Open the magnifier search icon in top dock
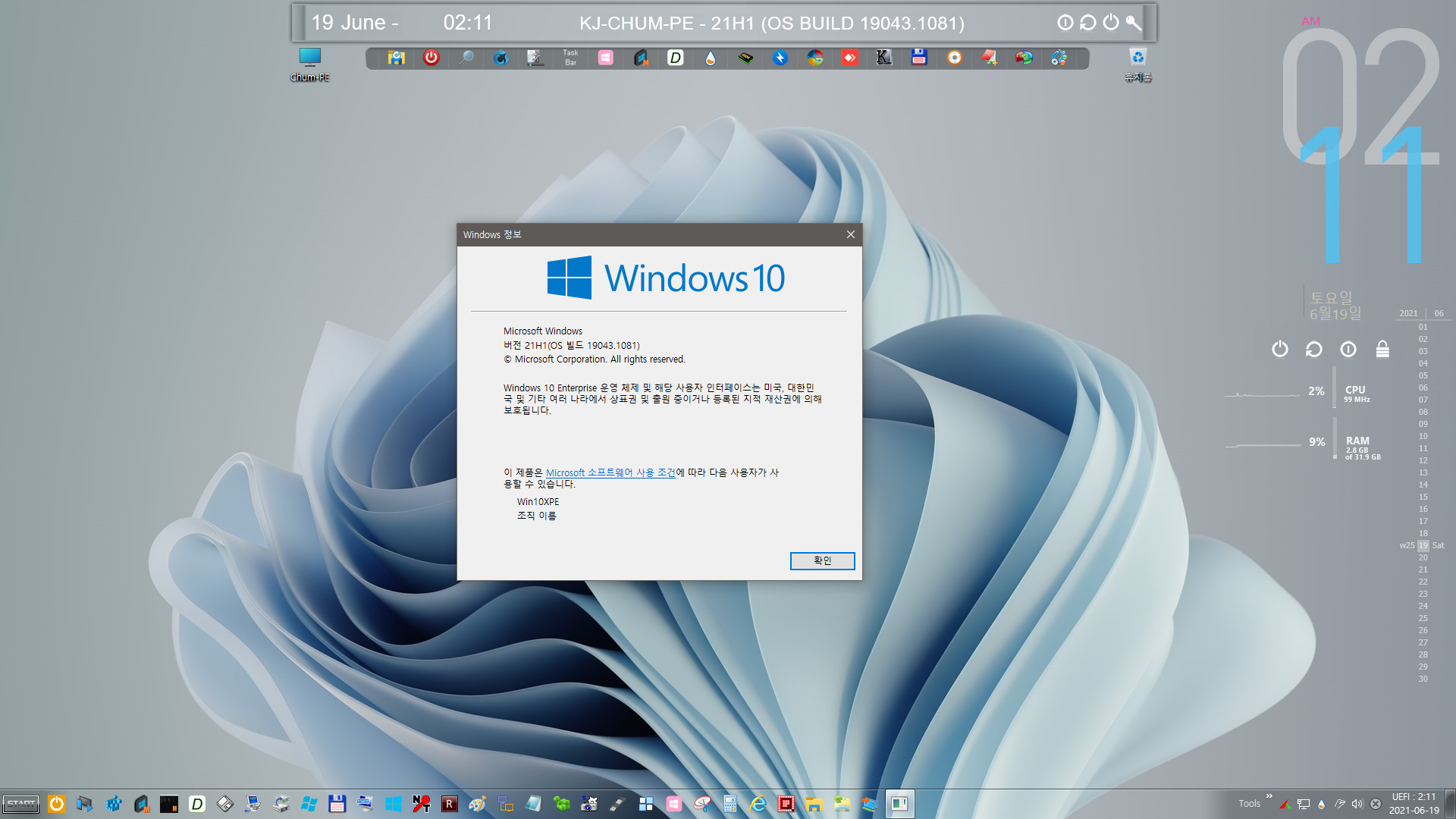 pos(466,58)
